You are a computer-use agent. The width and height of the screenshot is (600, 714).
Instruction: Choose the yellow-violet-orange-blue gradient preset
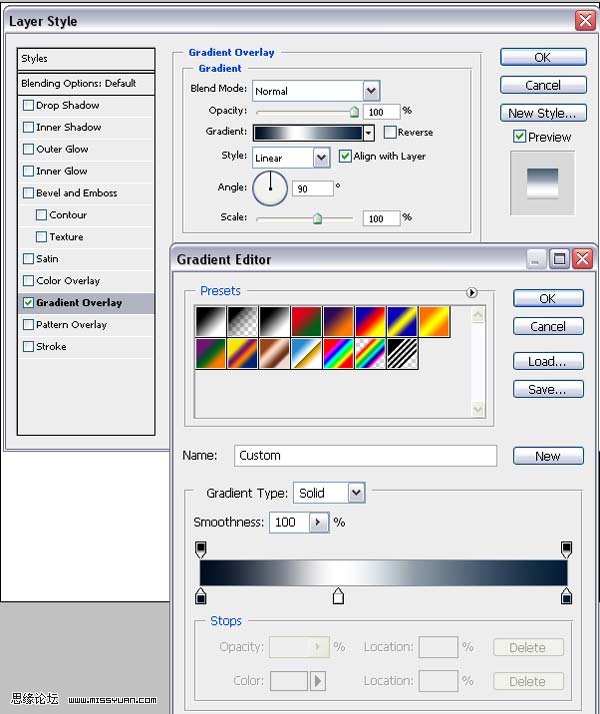click(242, 353)
